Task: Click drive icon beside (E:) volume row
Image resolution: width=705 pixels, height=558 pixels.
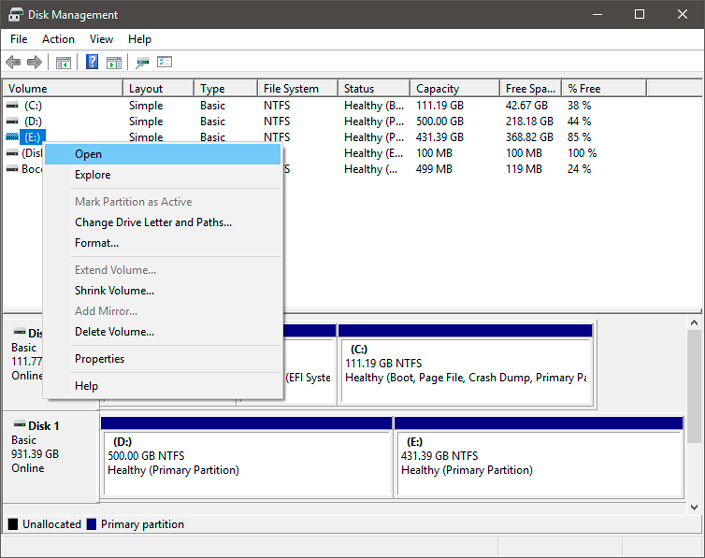Action: [x=13, y=137]
